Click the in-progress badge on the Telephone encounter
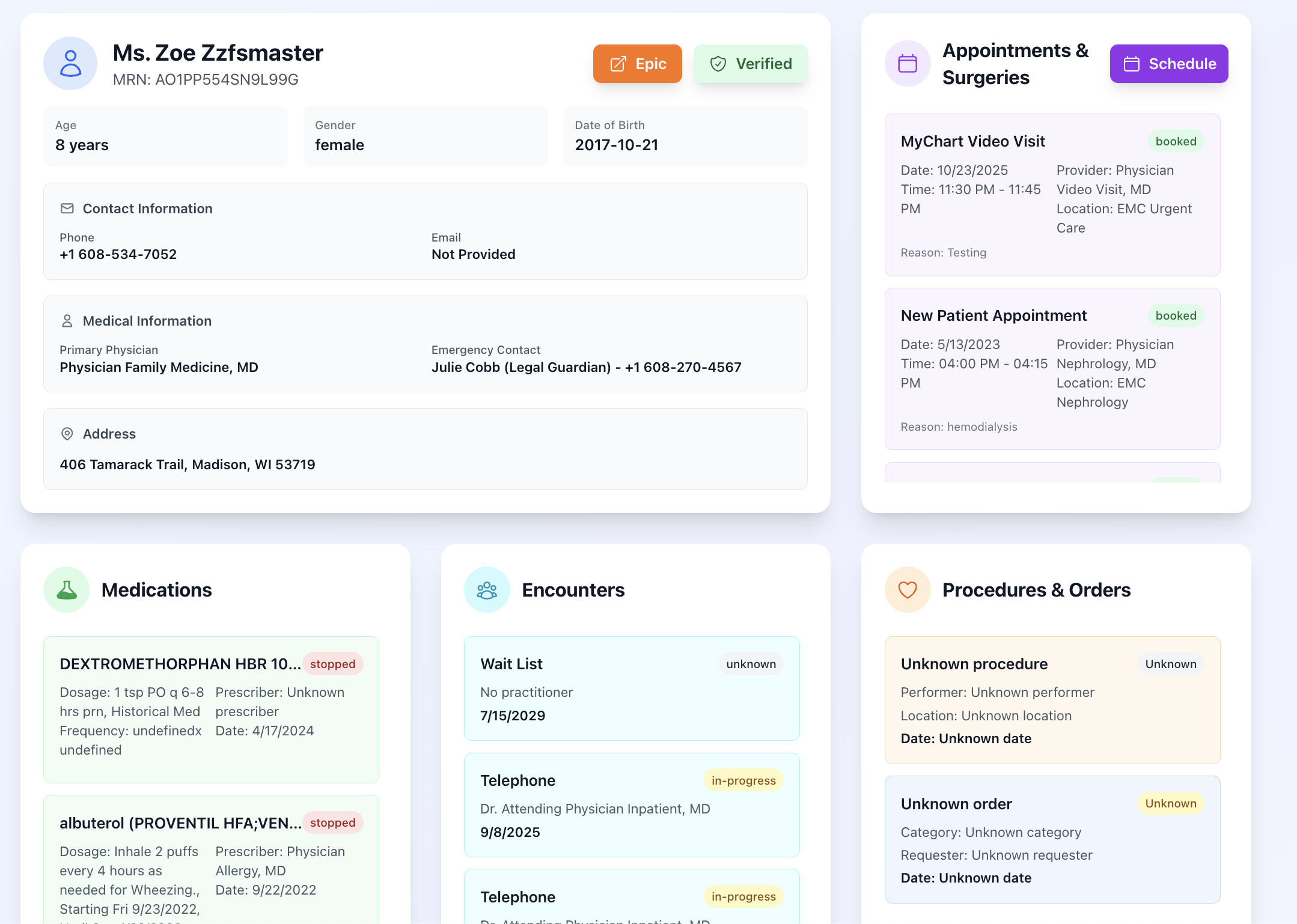The image size is (1297, 924). [743, 780]
